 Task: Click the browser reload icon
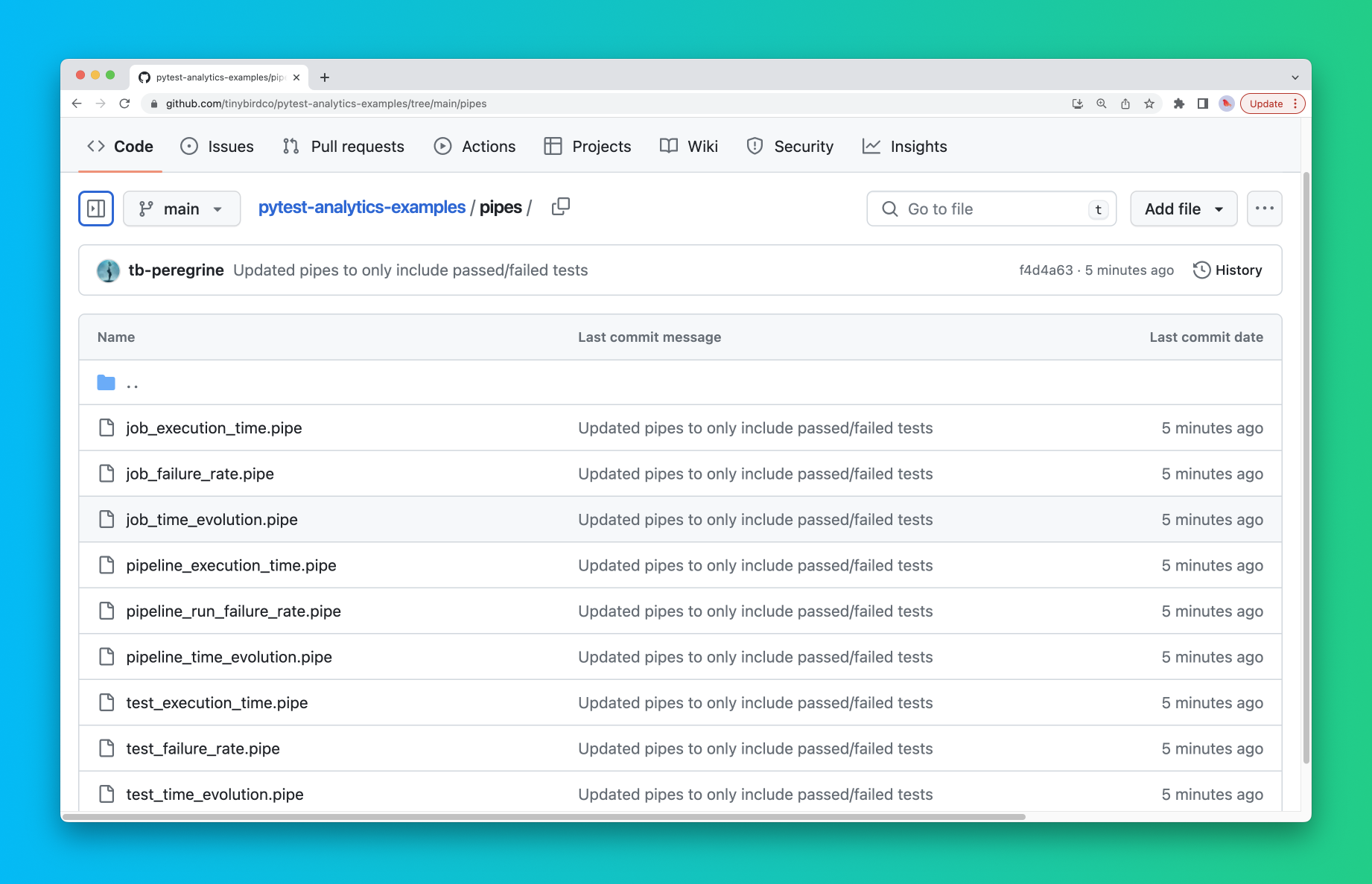point(124,104)
